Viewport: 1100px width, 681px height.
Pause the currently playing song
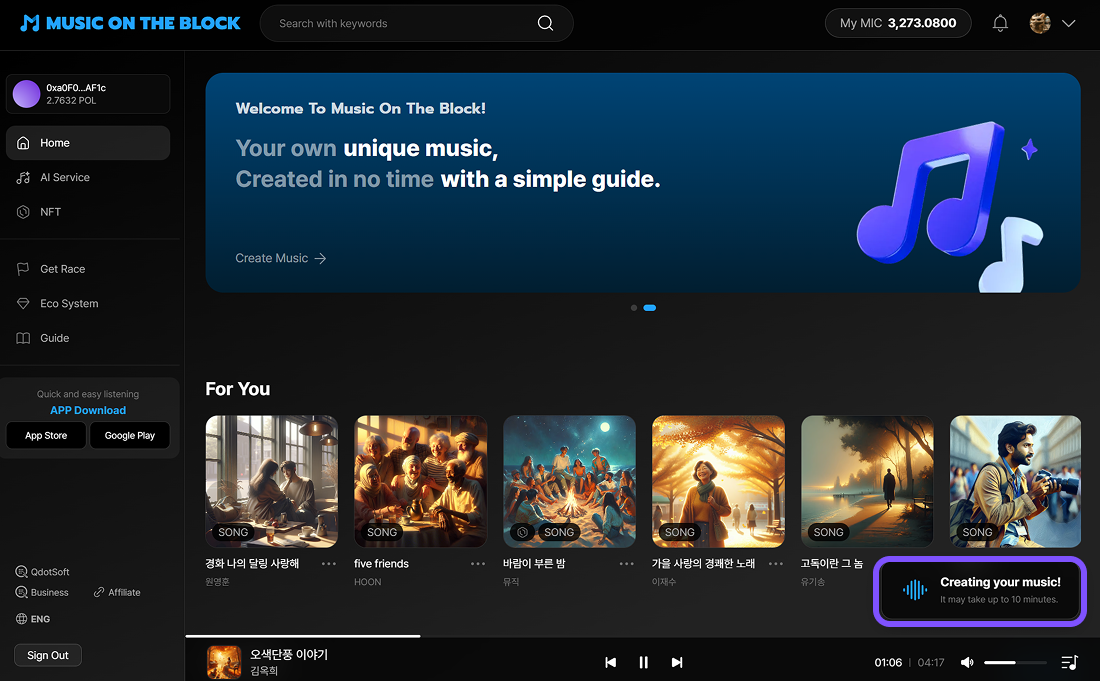pos(644,662)
